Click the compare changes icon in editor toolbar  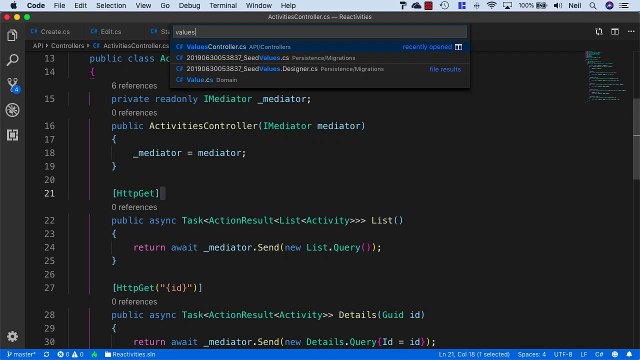tap(599, 31)
